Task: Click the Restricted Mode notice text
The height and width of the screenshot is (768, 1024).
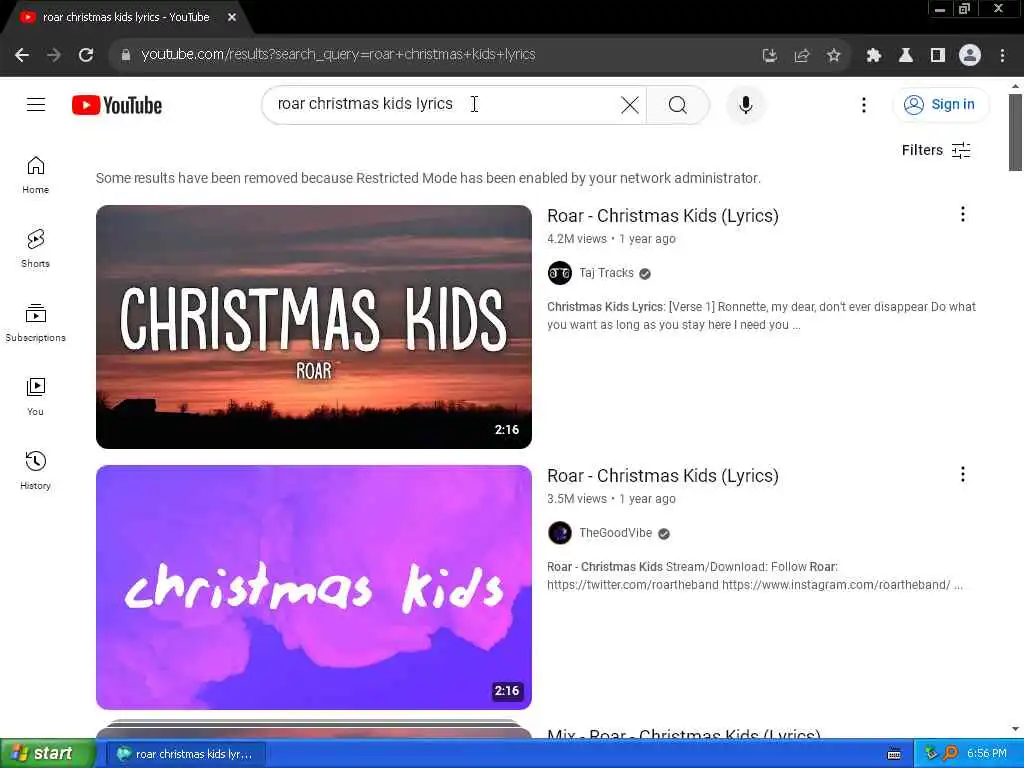Action: pos(428,178)
